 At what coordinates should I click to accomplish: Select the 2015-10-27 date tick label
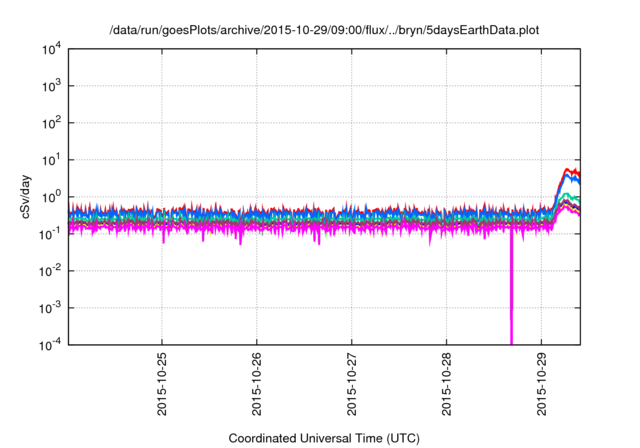pos(351,384)
